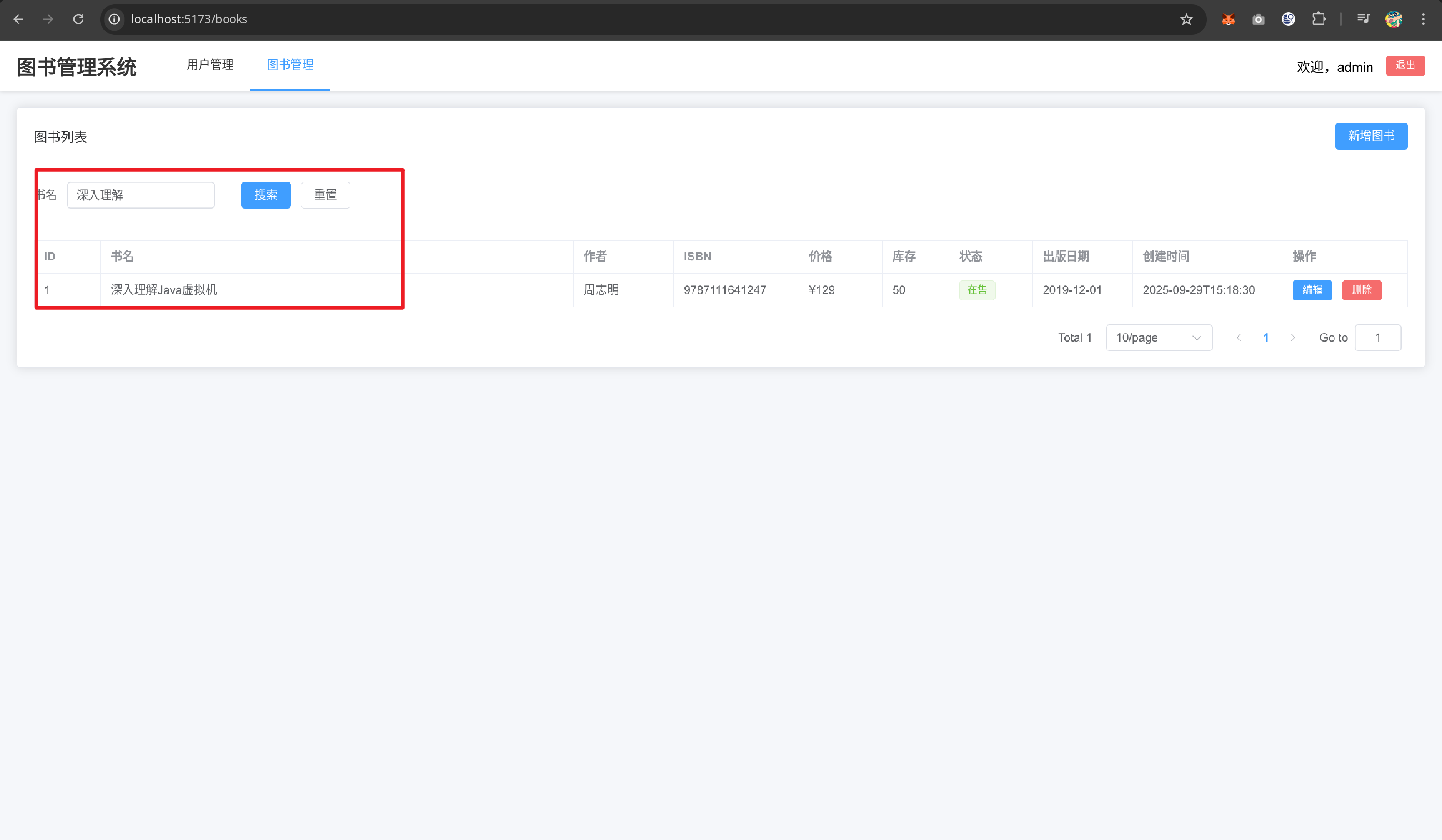The height and width of the screenshot is (840, 1442).
Task: Click the site information icon in the address bar
Action: (x=114, y=19)
